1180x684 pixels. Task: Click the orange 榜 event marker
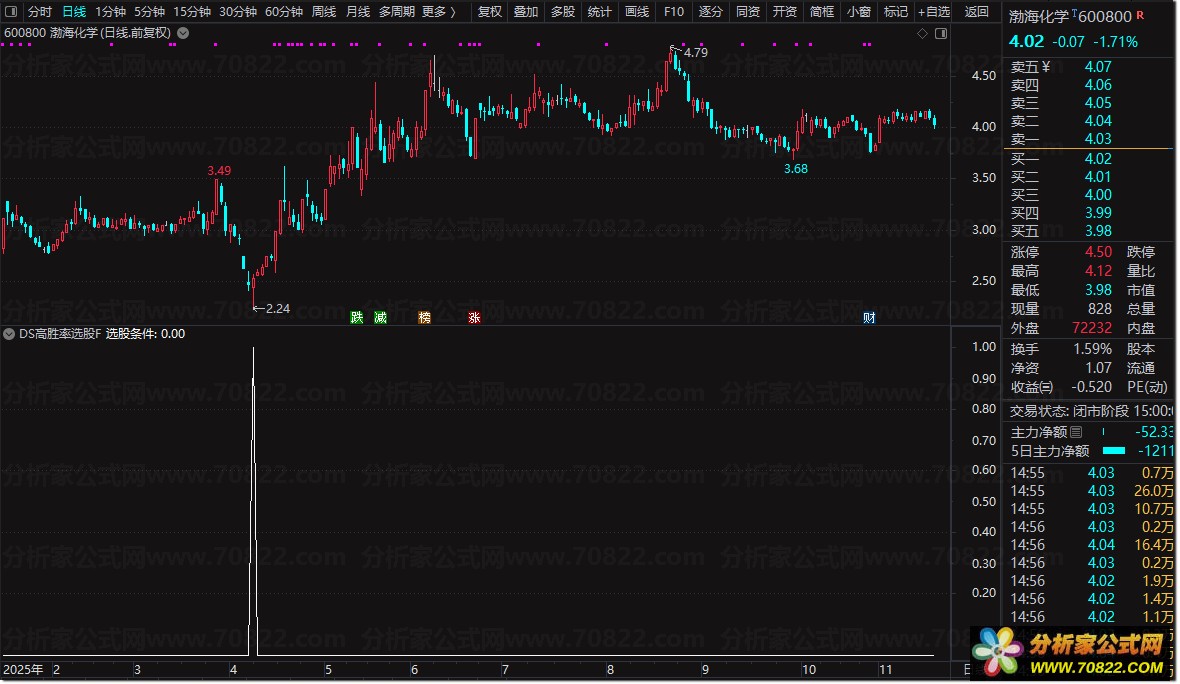[x=424, y=318]
